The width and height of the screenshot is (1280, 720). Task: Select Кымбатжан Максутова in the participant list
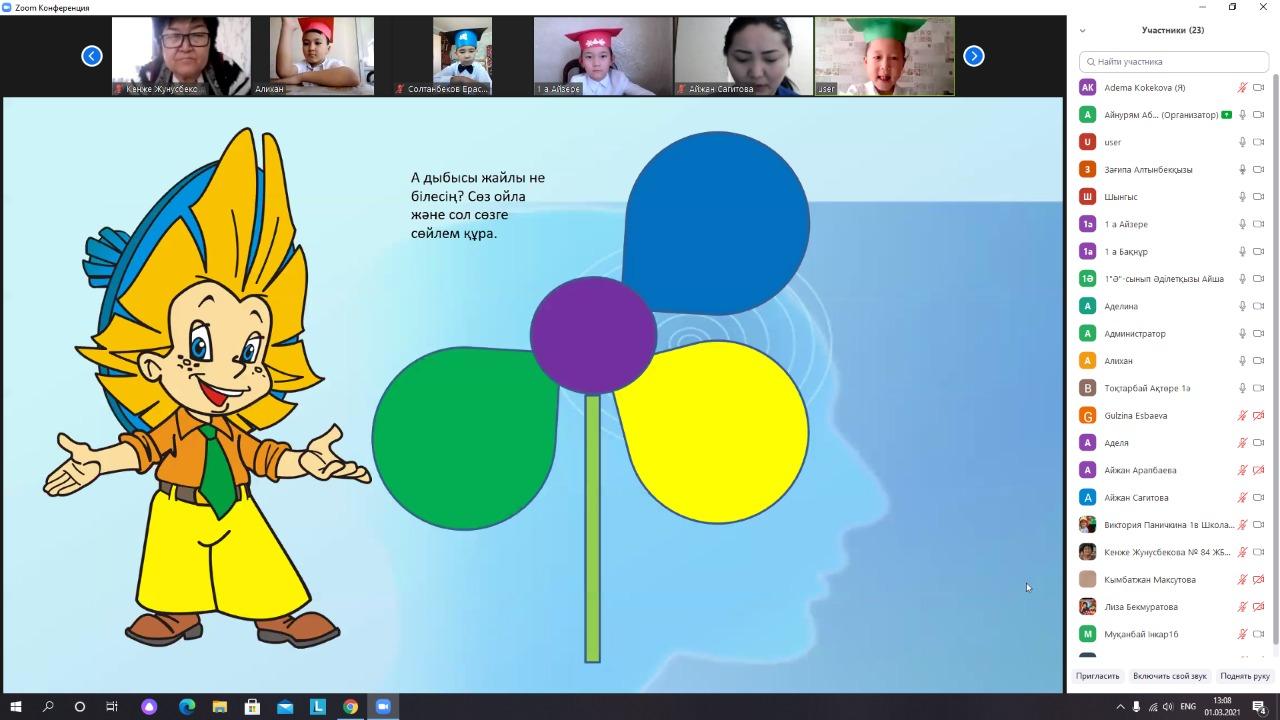pos(1149,579)
